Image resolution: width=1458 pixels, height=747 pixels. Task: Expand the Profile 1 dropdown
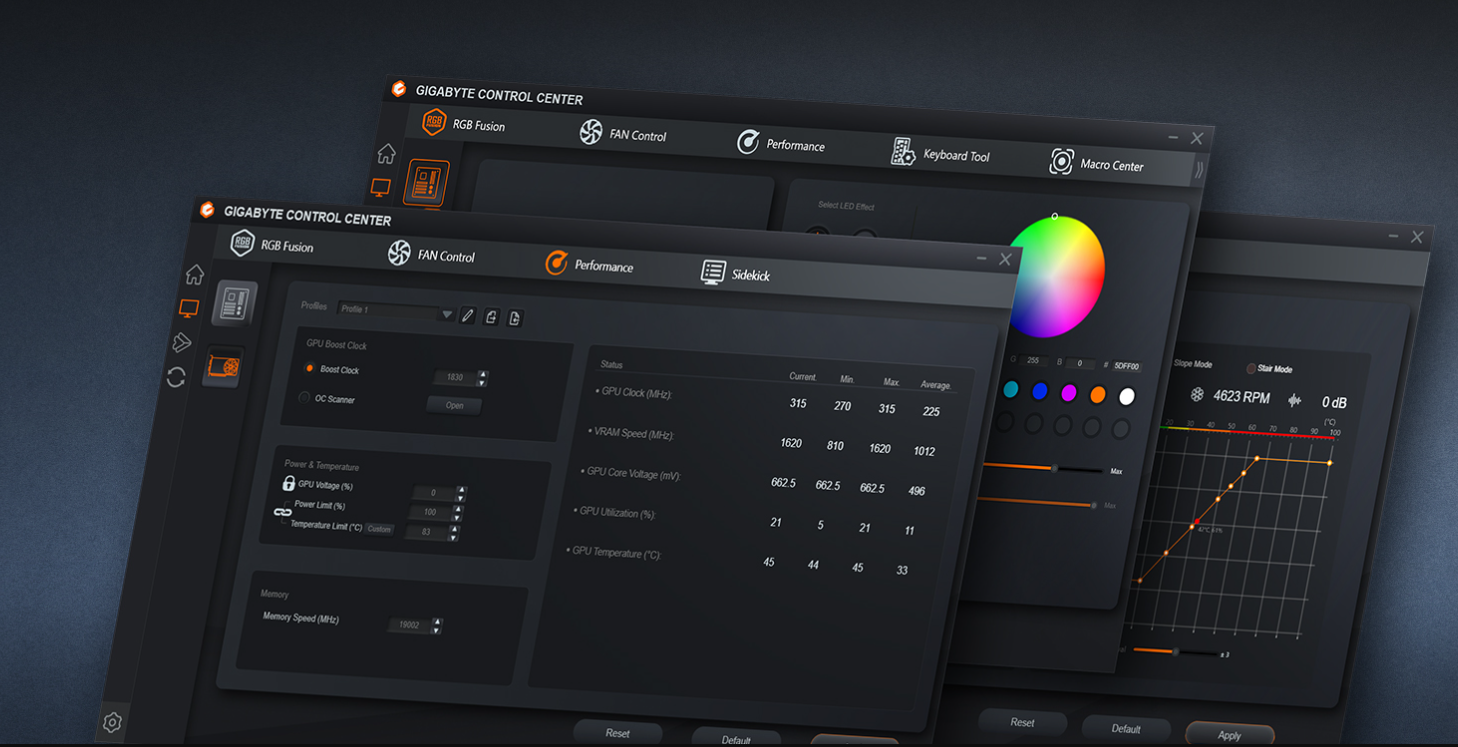447,314
